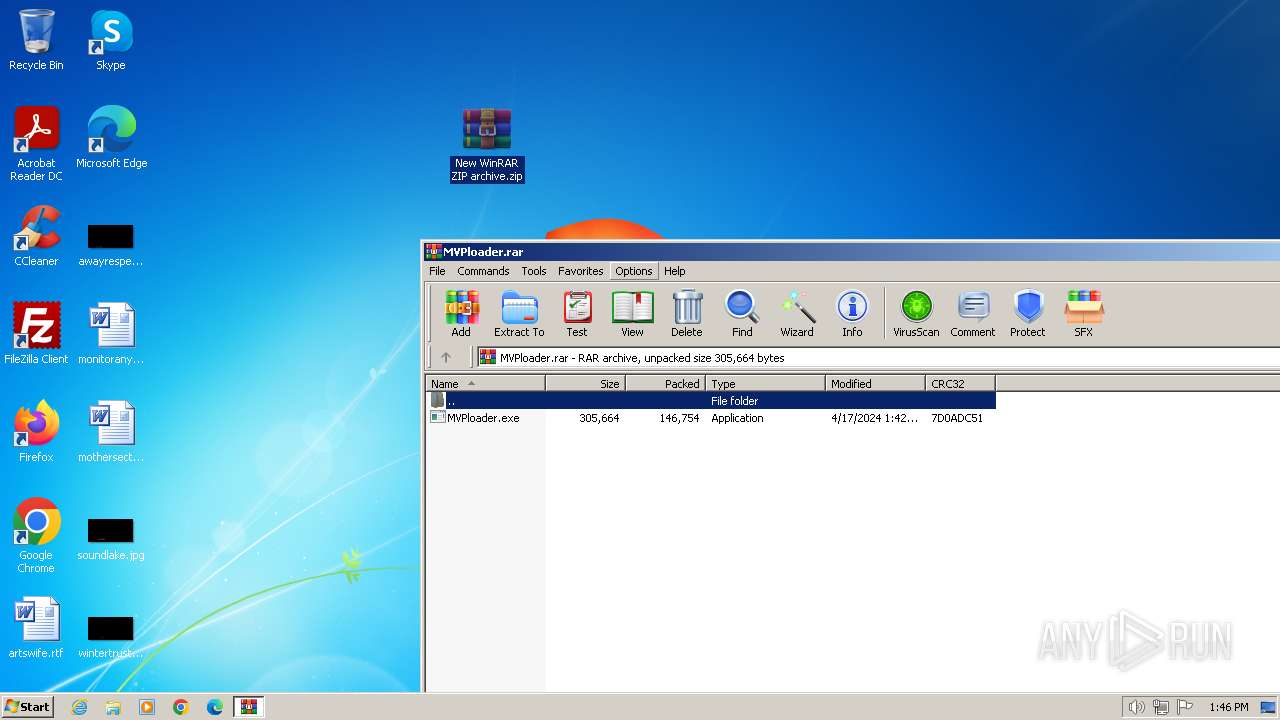Image resolution: width=1280 pixels, height=720 pixels.
Task: Sort file list by Modified column
Action: 876,384
